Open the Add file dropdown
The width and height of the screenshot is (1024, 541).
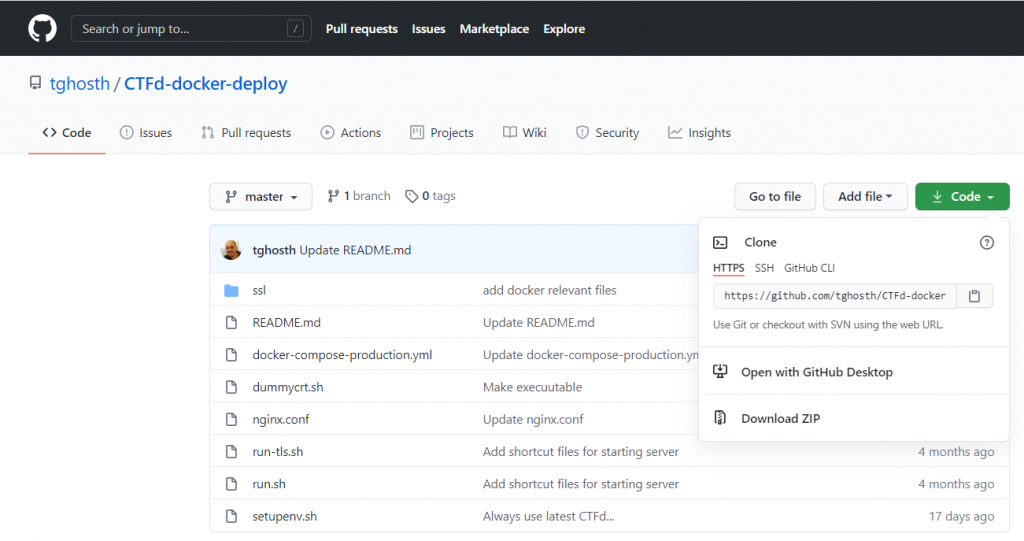[x=864, y=197]
